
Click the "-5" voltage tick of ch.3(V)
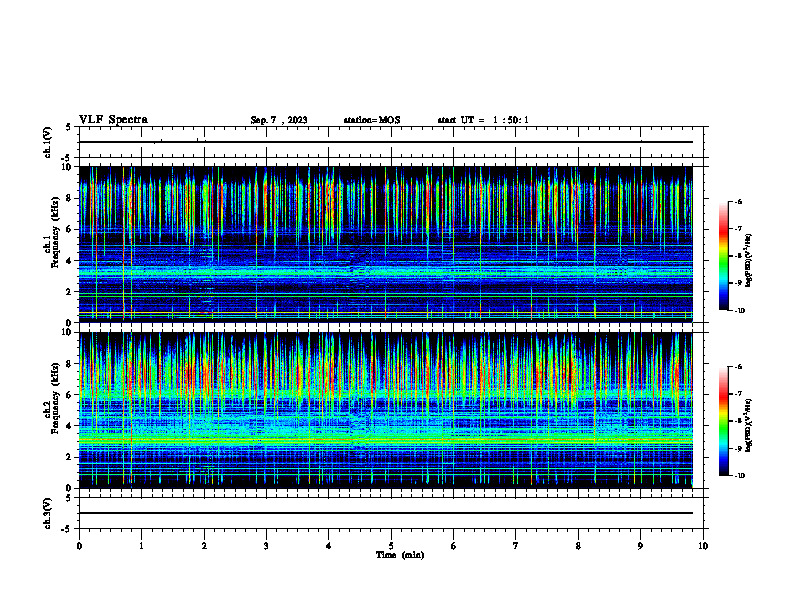coord(68,529)
